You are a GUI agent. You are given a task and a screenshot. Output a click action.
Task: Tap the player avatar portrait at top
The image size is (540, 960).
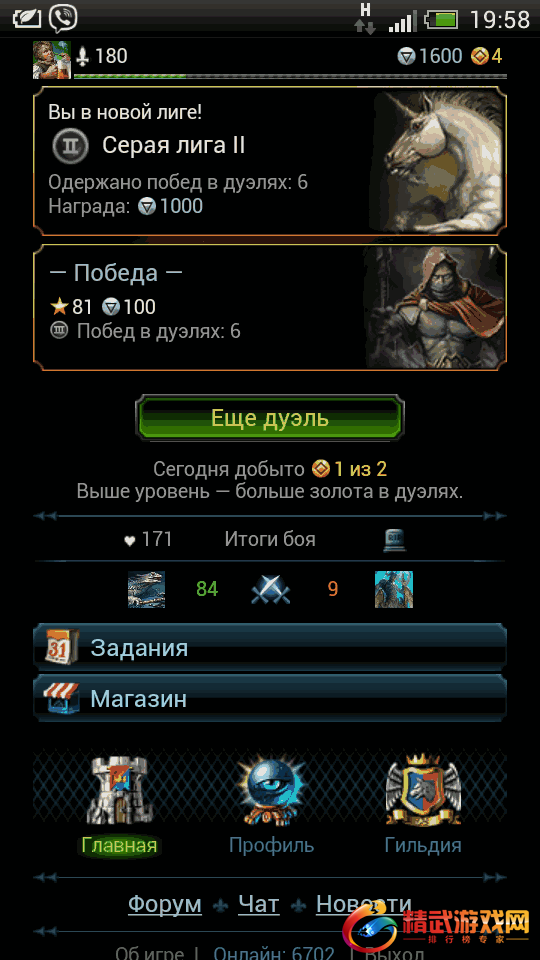(x=52, y=60)
